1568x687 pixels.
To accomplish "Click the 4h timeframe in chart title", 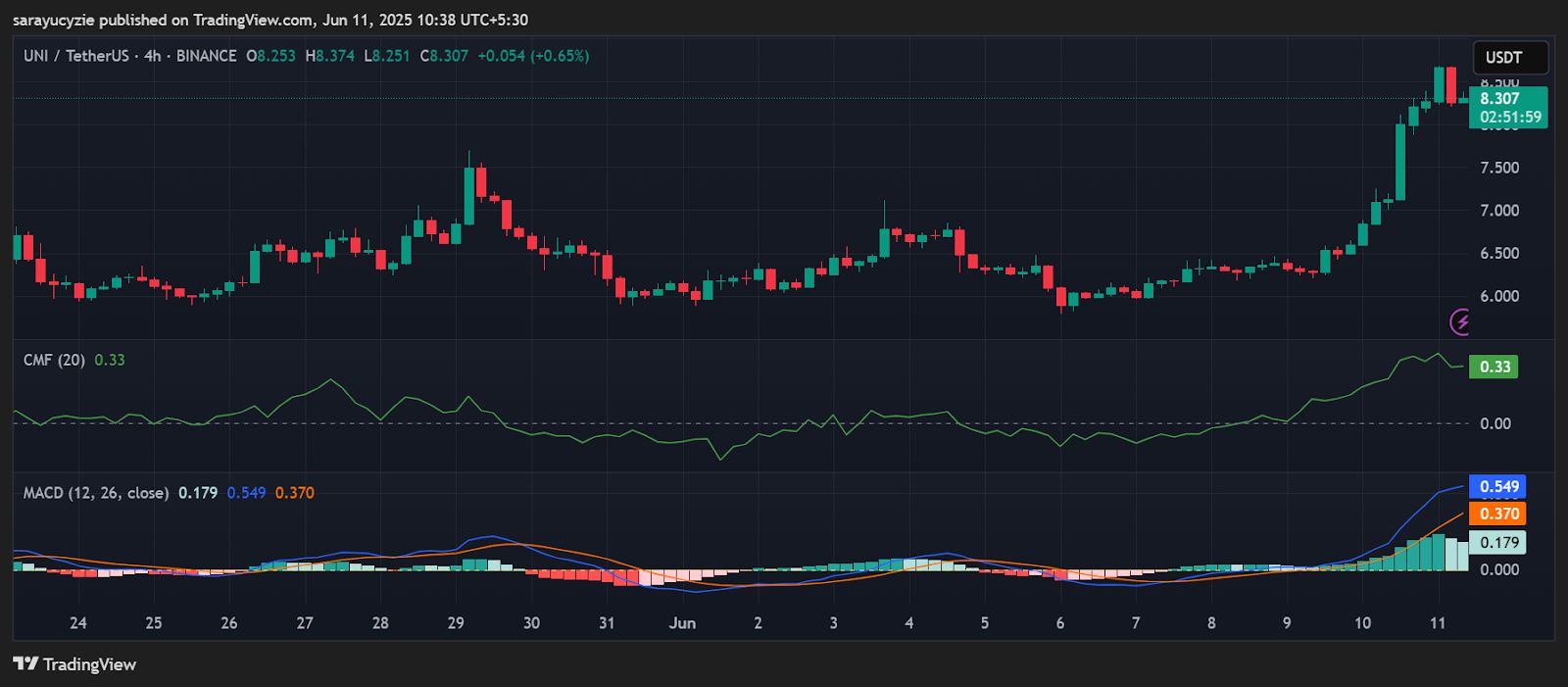I will tap(152, 56).
